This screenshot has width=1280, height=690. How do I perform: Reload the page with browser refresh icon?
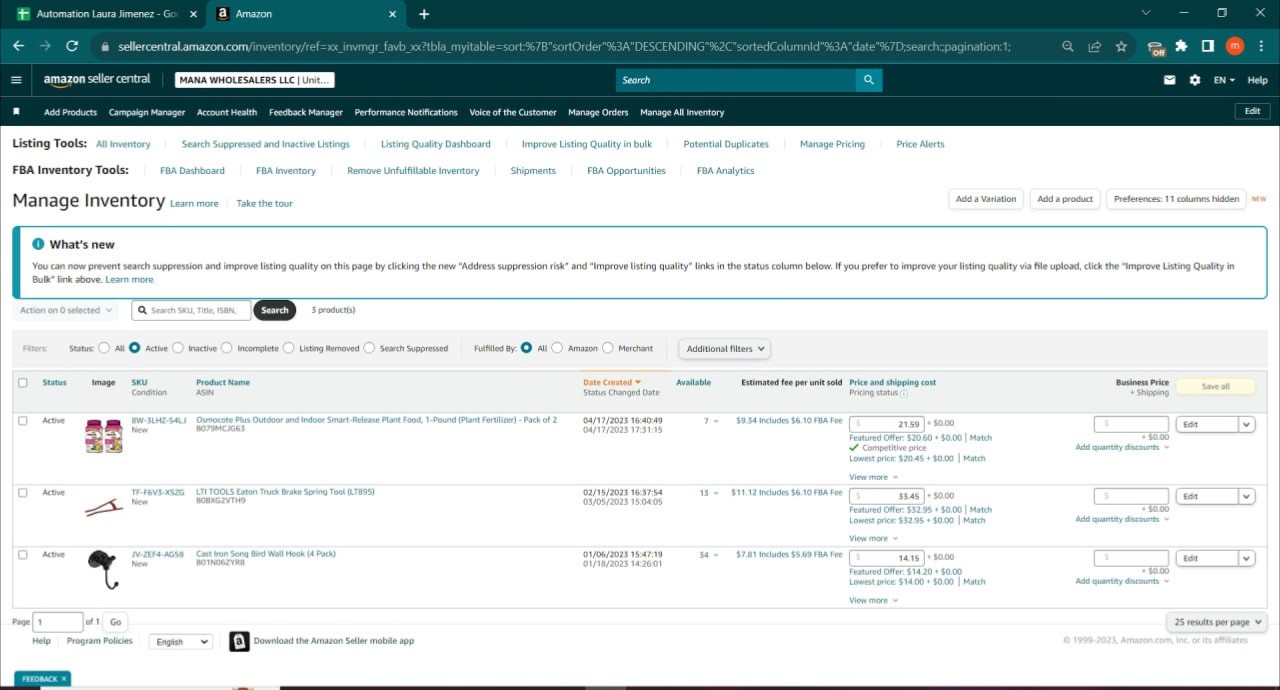[x=72, y=46]
